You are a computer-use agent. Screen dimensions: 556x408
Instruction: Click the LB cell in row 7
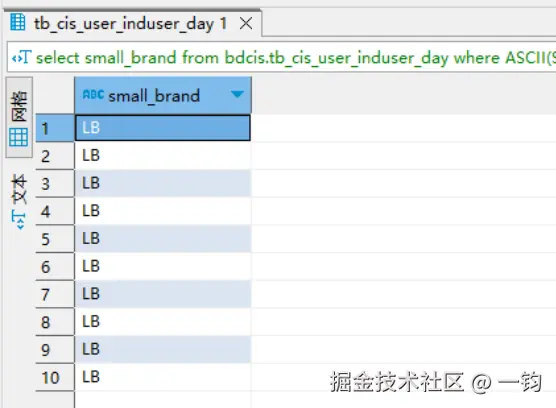pyautogui.click(x=163, y=294)
